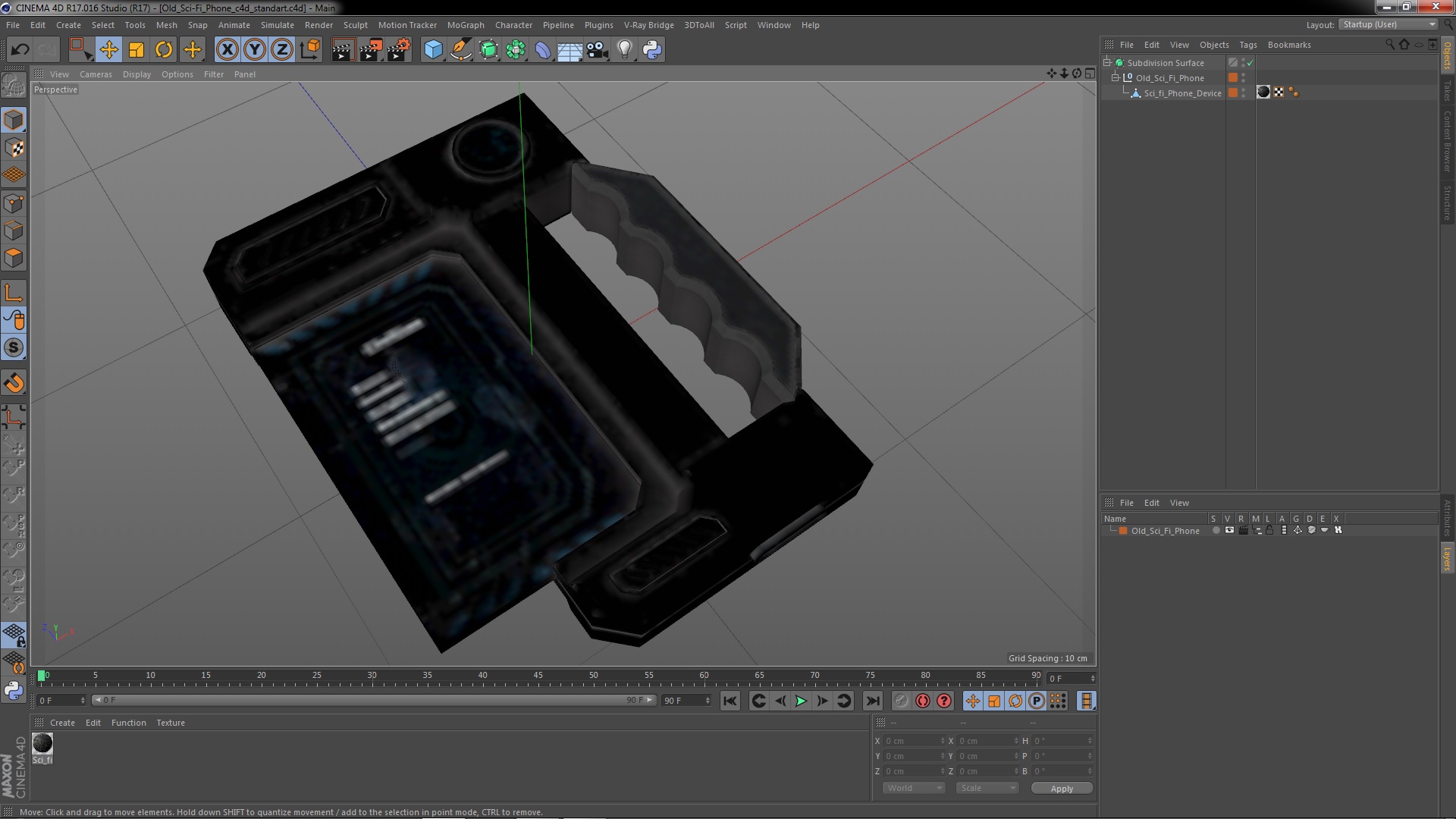Open the World coordinate dropdown
The width and height of the screenshot is (1456, 819).
pyautogui.click(x=913, y=788)
